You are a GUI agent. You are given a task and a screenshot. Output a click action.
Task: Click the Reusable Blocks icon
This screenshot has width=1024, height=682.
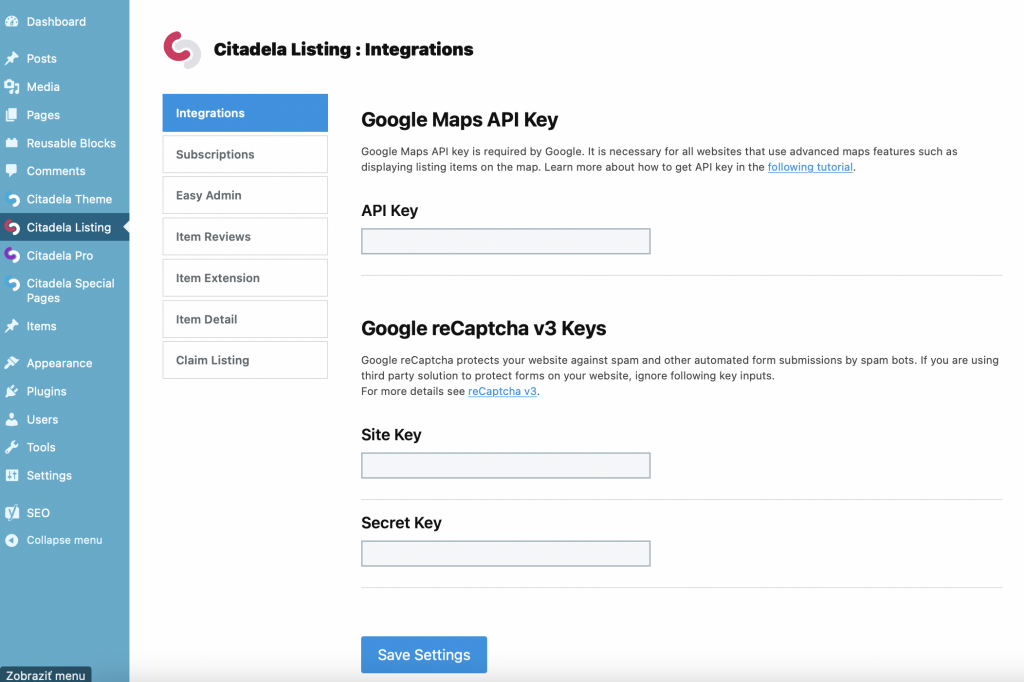click(12, 142)
